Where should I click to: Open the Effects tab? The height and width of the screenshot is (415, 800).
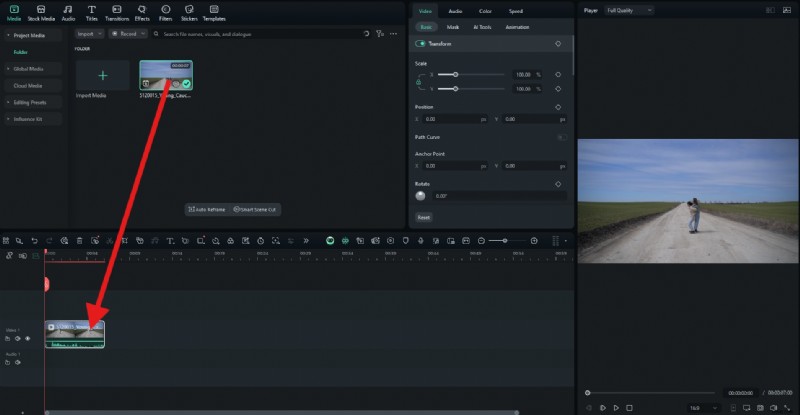click(x=142, y=13)
